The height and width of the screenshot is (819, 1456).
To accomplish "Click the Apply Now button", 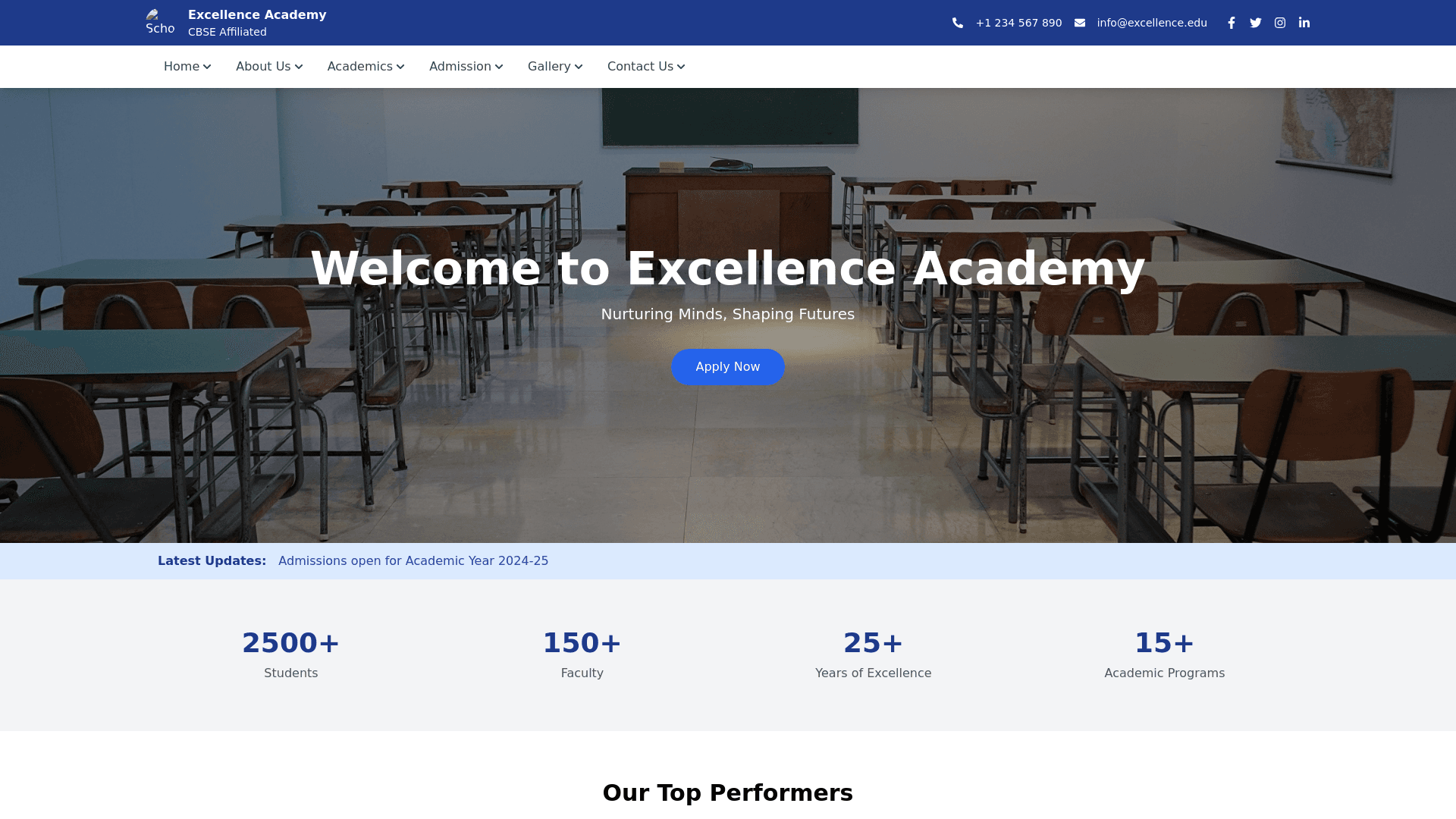I will [728, 367].
